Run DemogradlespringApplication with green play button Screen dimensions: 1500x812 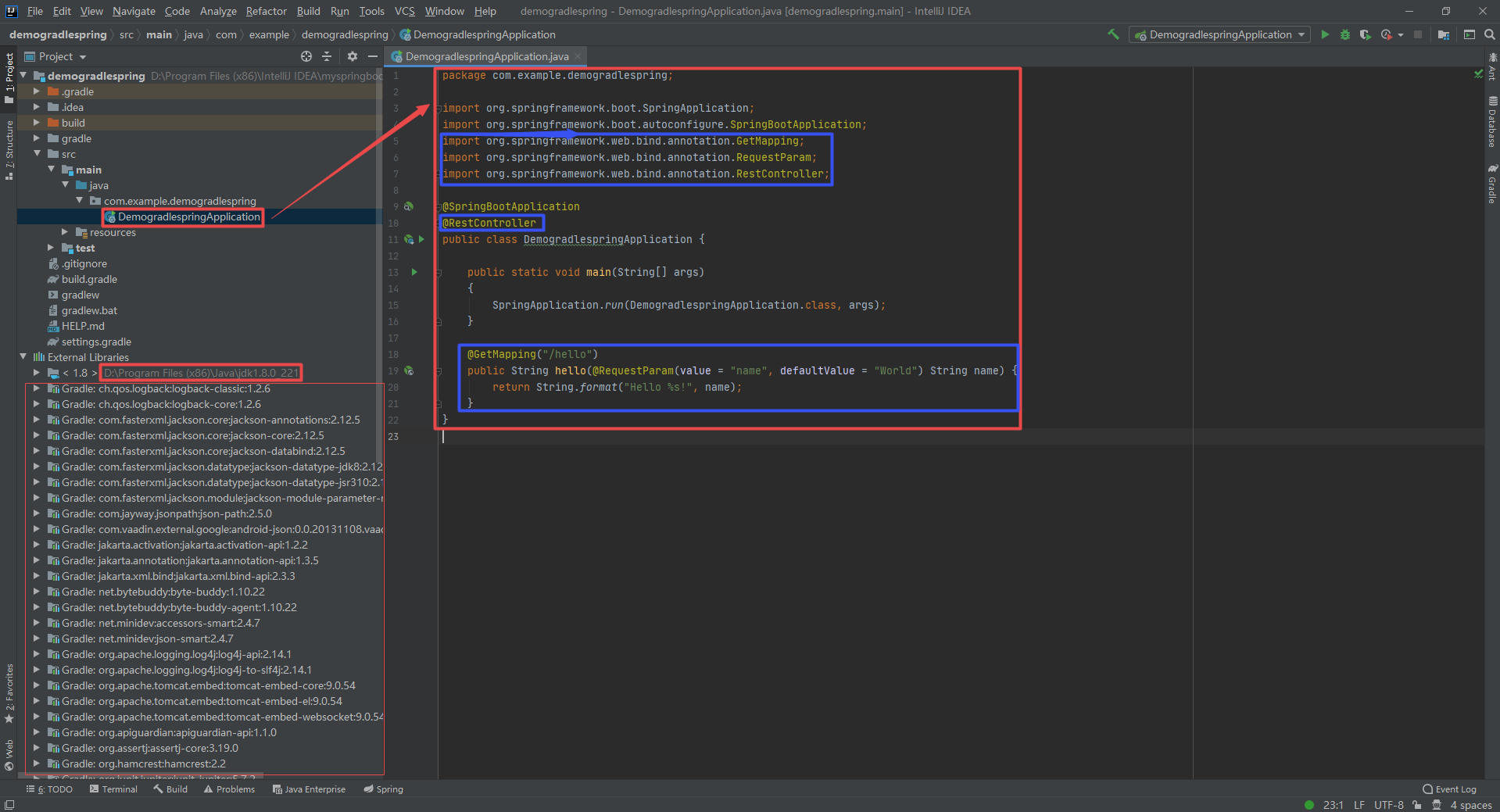(x=1324, y=34)
